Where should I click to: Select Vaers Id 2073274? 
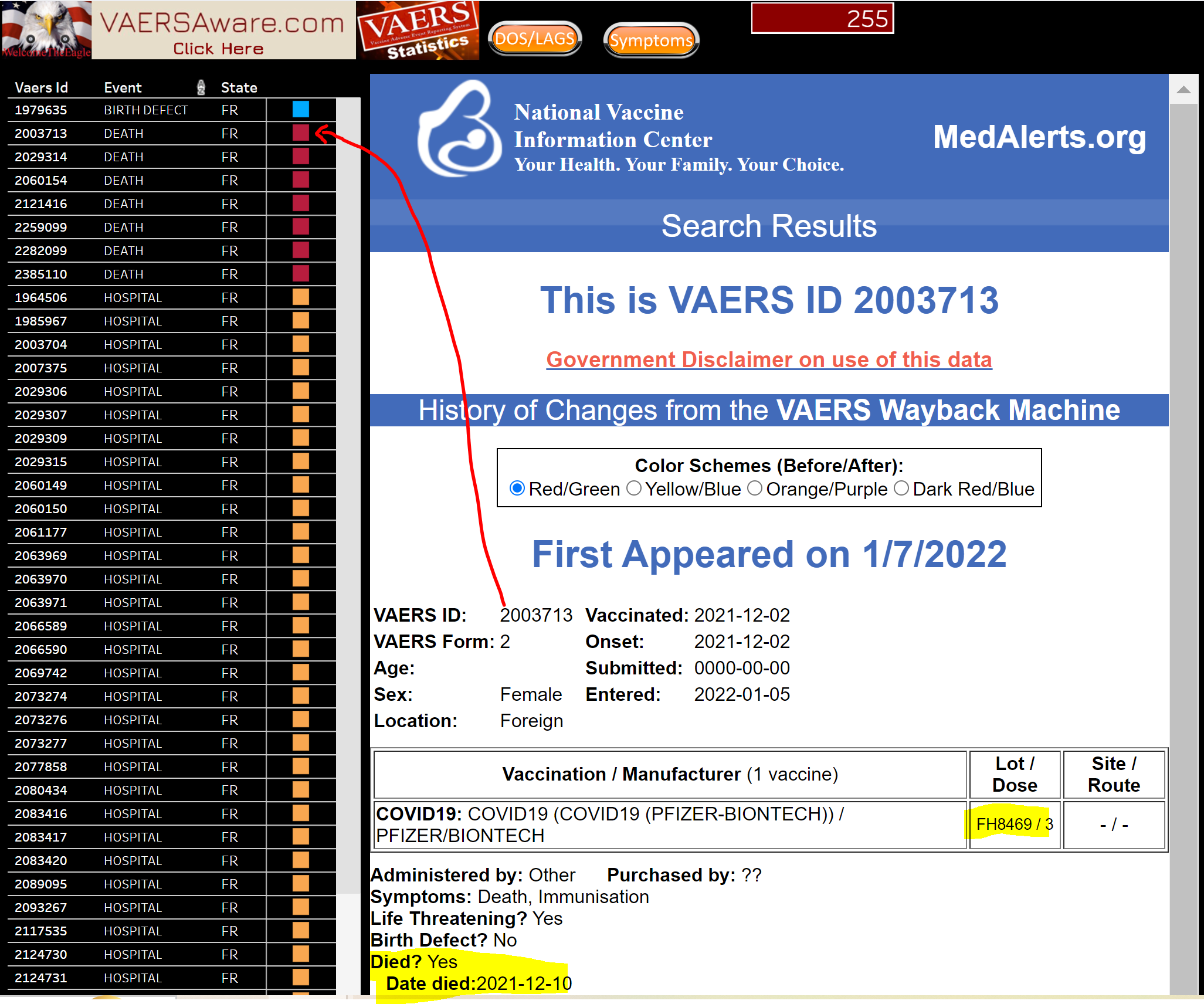click(x=40, y=696)
